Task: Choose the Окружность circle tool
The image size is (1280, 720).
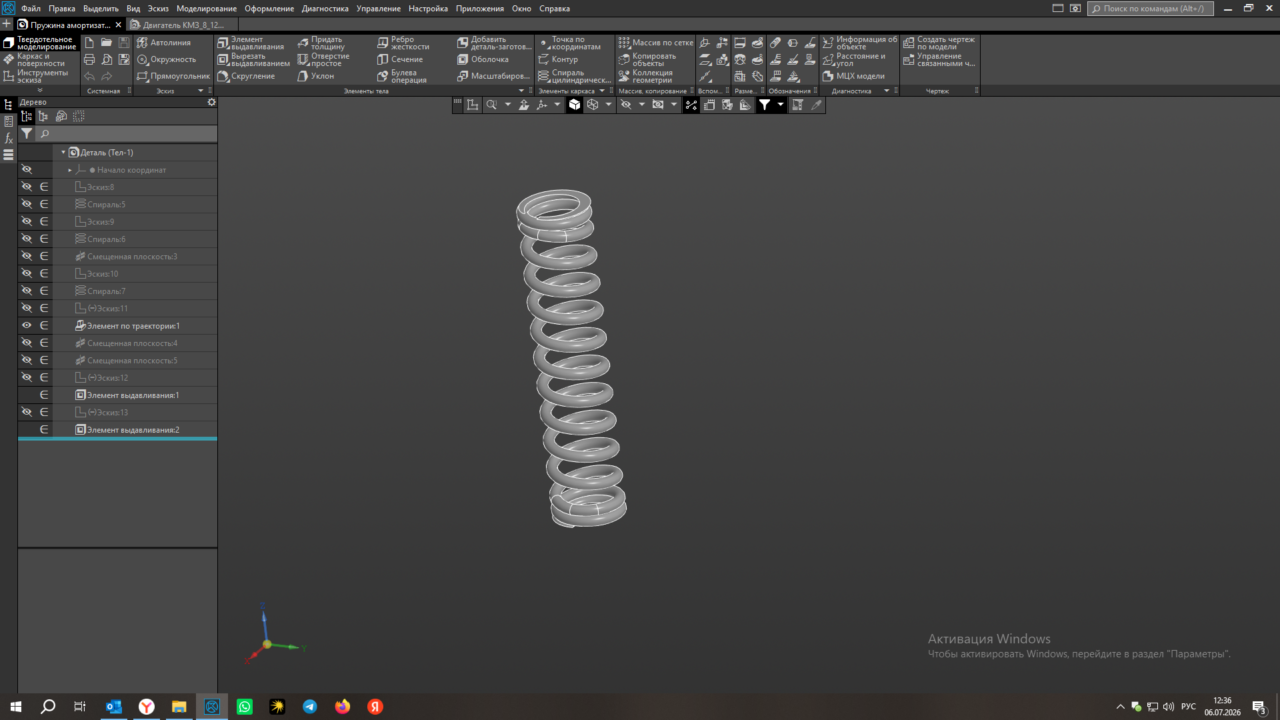Action: click(166, 59)
